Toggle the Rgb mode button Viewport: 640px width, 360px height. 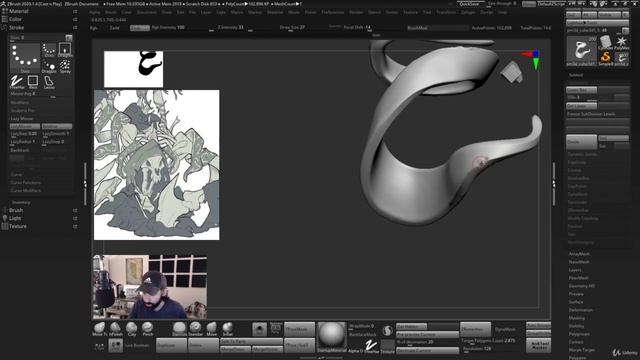coord(94,28)
